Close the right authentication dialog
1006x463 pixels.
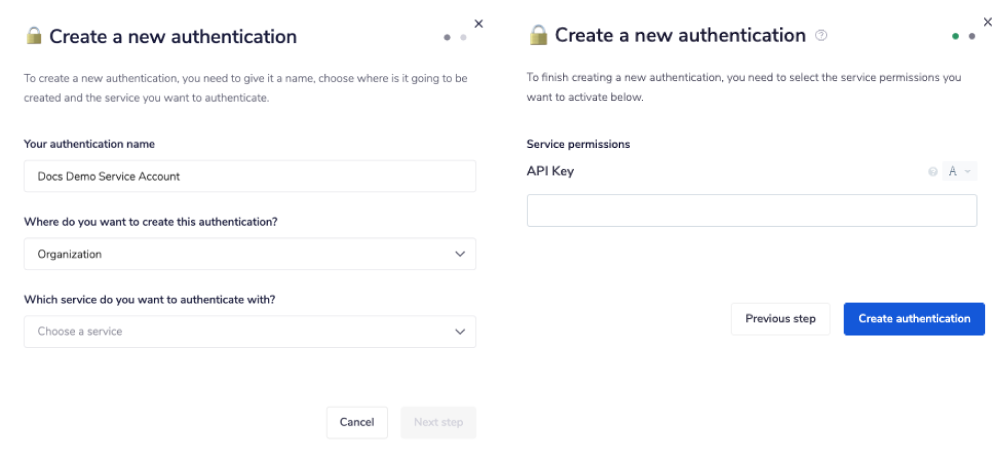(984, 21)
